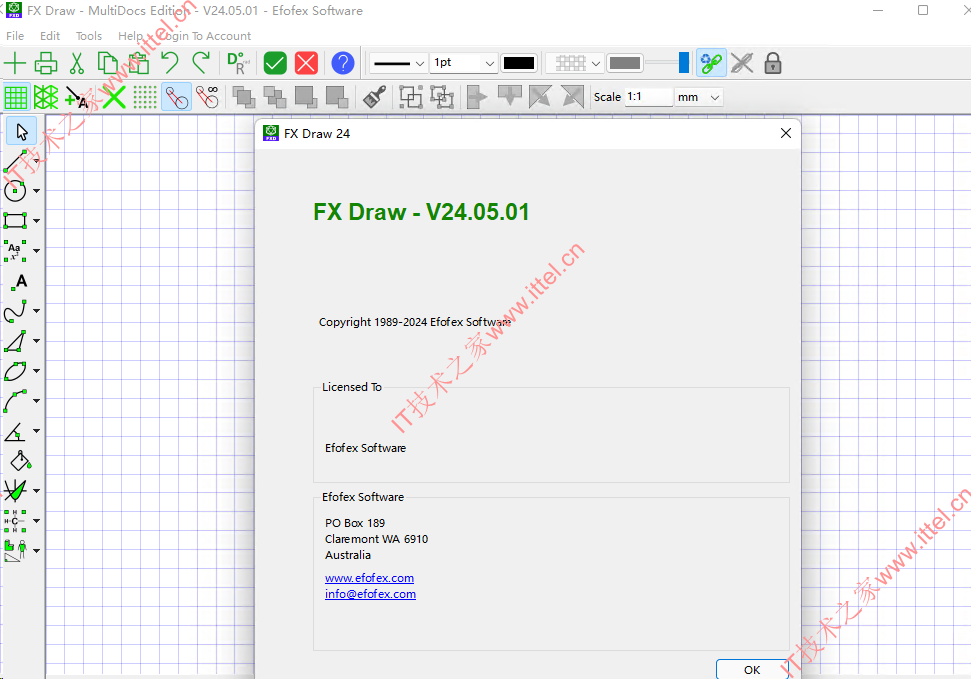Click the red X cancel icon
This screenshot has height=679, width=971.
click(306, 63)
